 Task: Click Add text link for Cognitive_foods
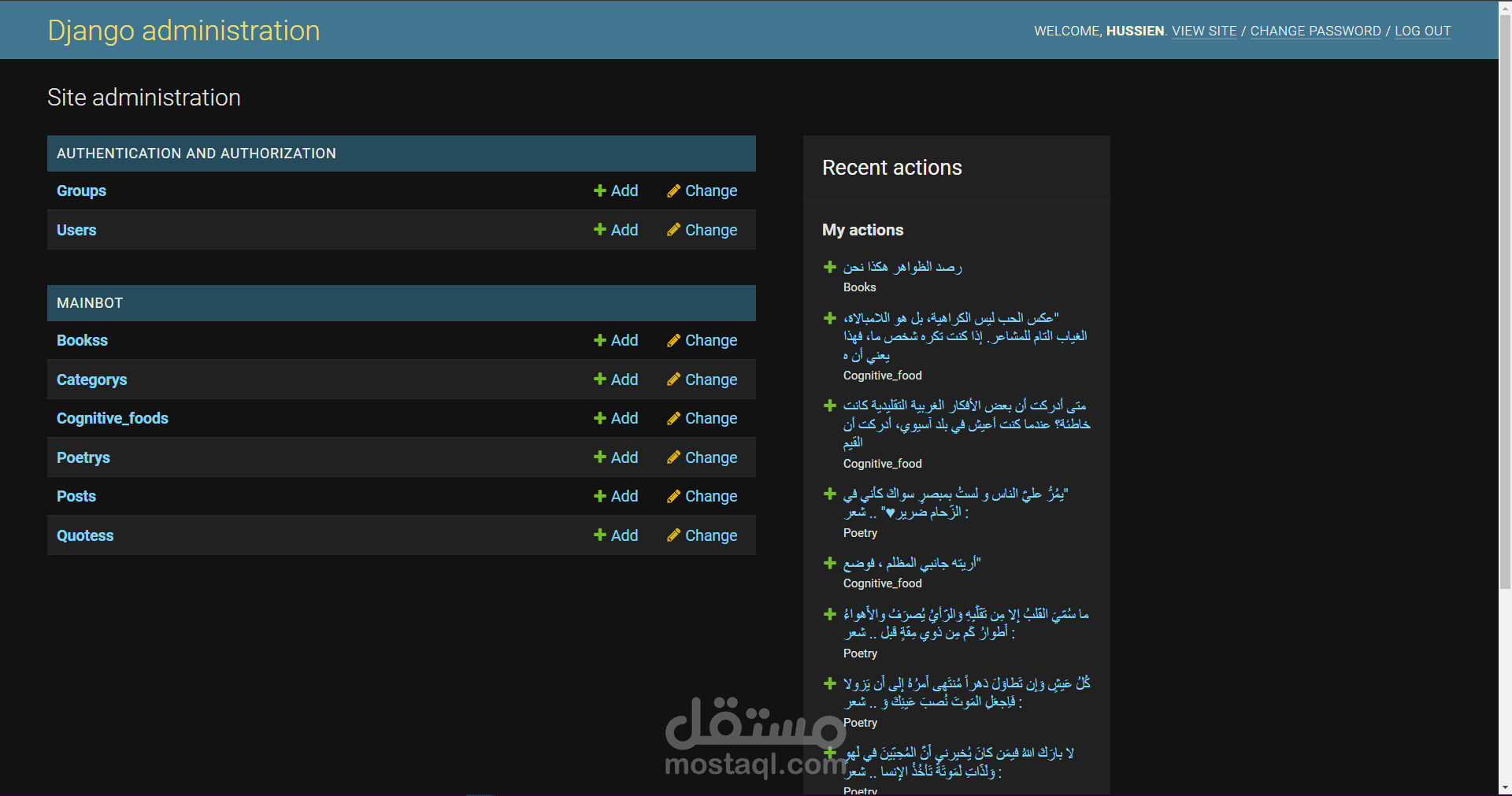pyautogui.click(x=624, y=418)
